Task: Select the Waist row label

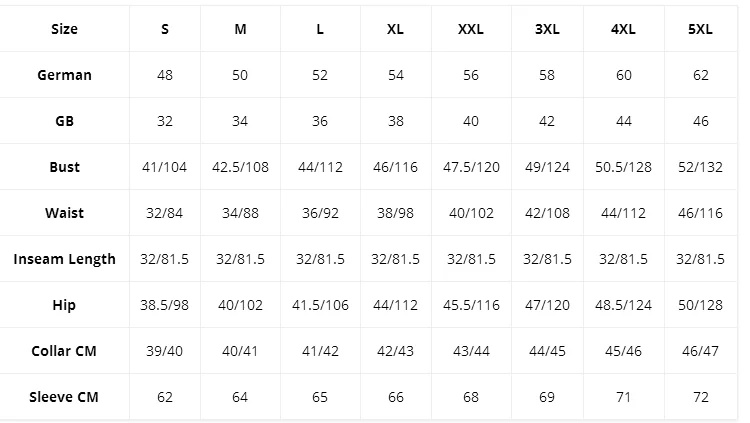Action: pyautogui.click(x=64, y=213)
